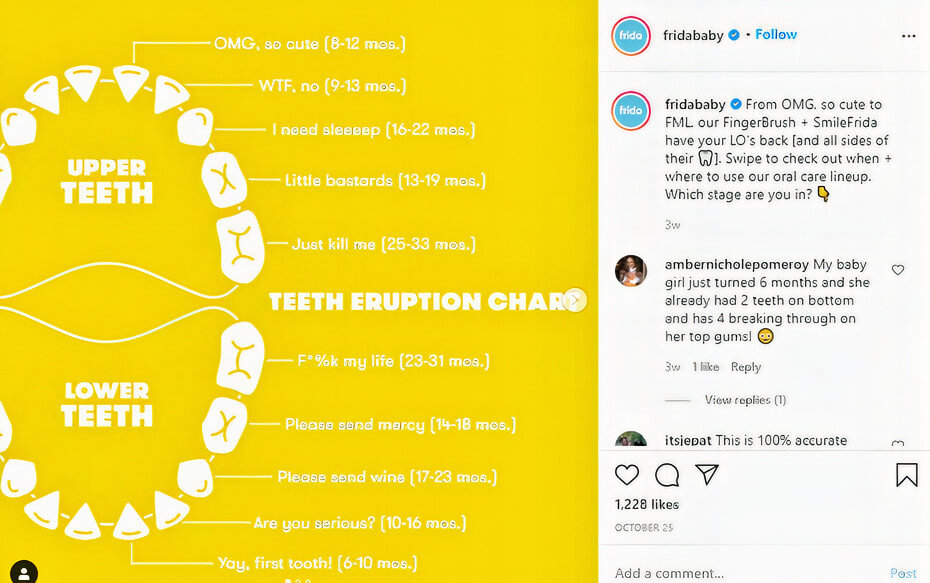Screen dimensions: 930x583
Task: View the 1,228 likes list
Action: tap(647, 504)
